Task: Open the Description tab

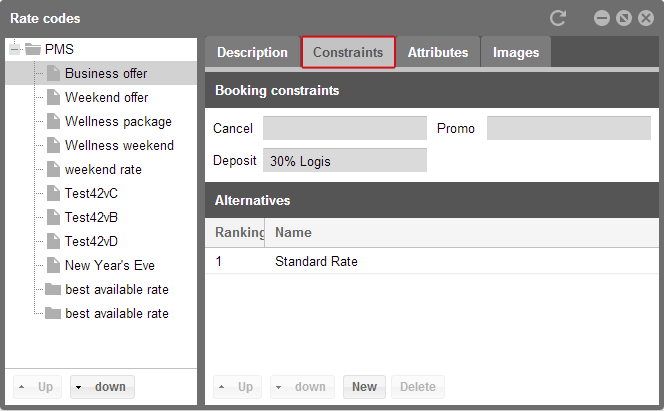Action: tap(252, 52)
